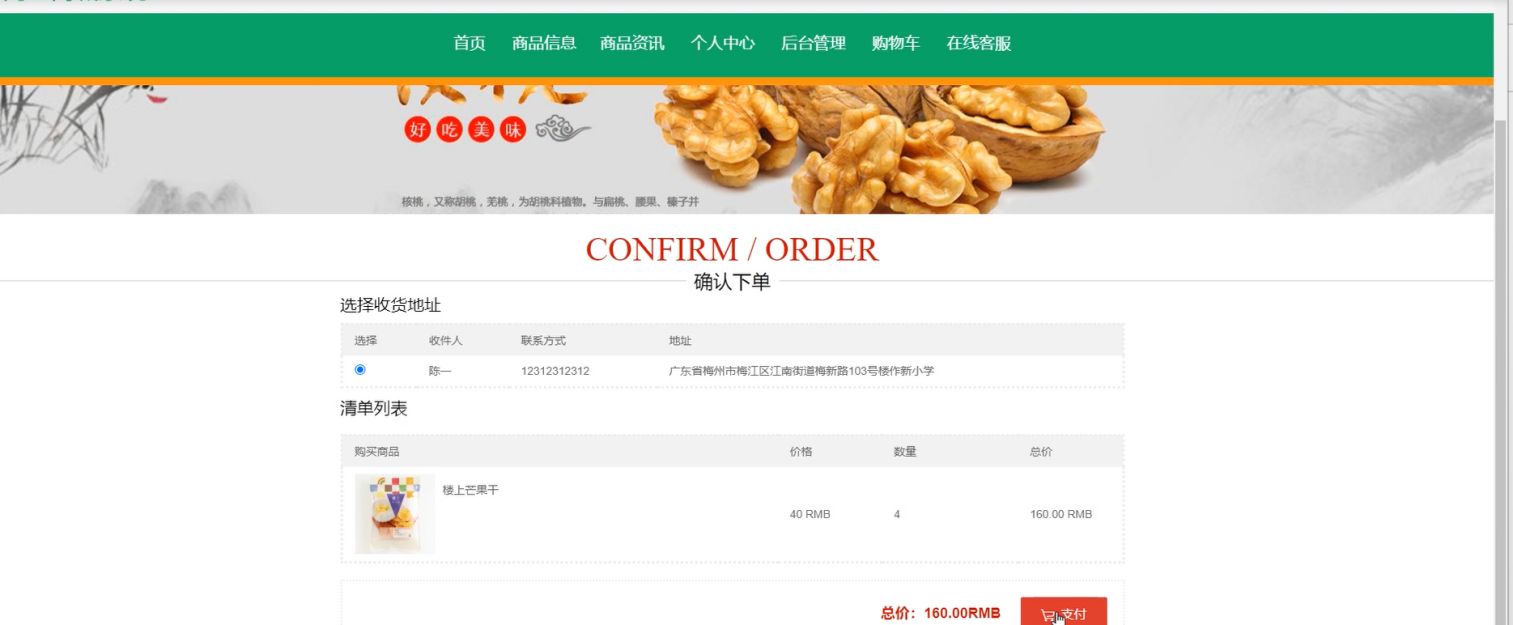Click the 总价 160.00RMB total label
Viewport: 1513px width, 625px height.
(x=940, y=613)
